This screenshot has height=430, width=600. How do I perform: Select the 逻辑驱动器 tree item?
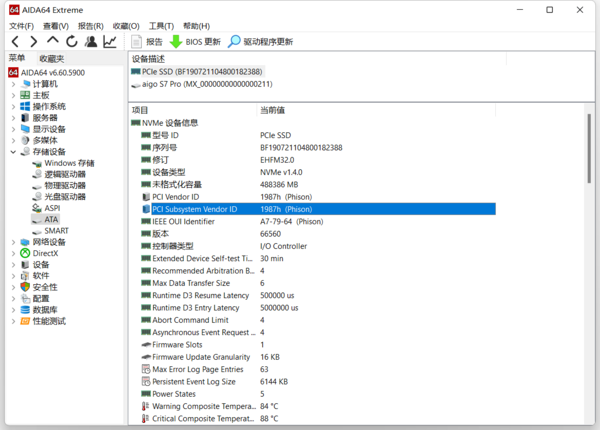click(x=59, y=174)
